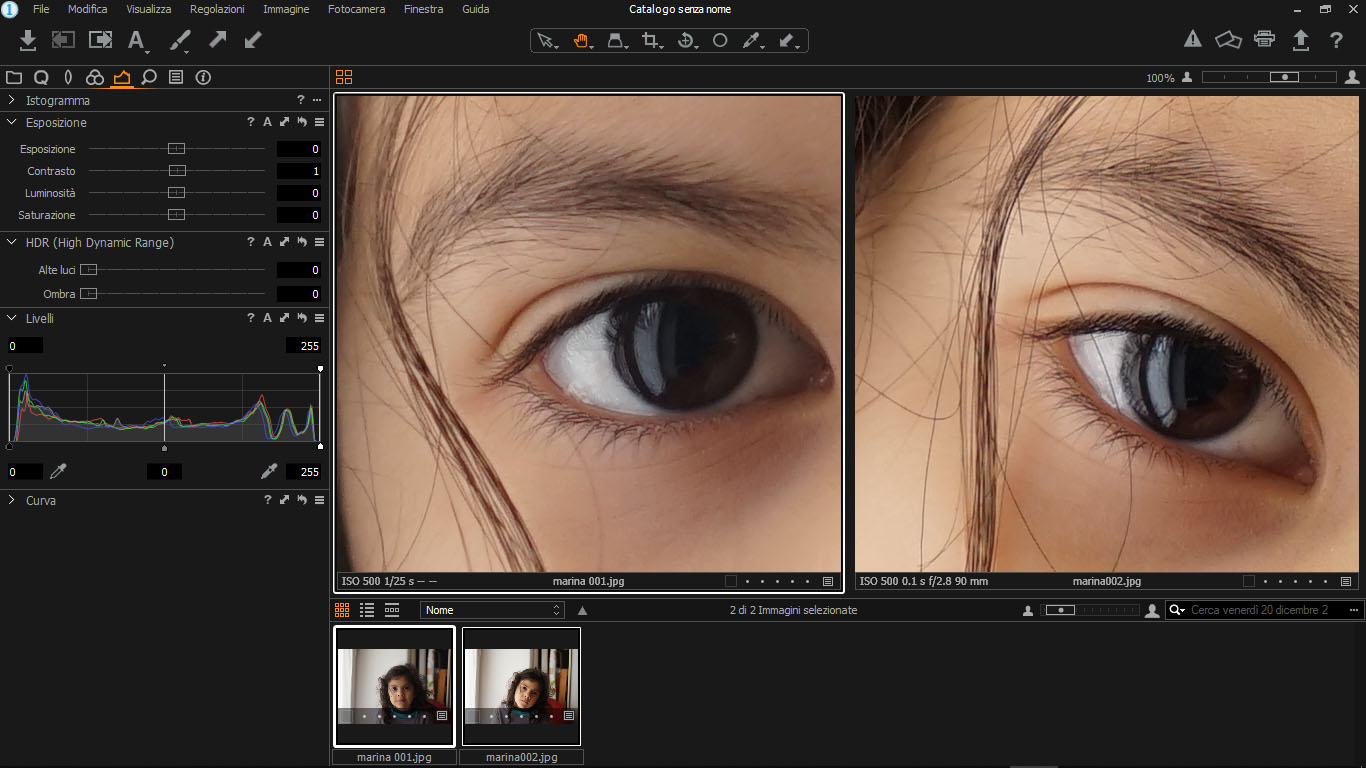Image resolution: width=1366 pixels, height=768 pixels.
Task: Open the Fotocamera menu
Action: tap(356, 9)
